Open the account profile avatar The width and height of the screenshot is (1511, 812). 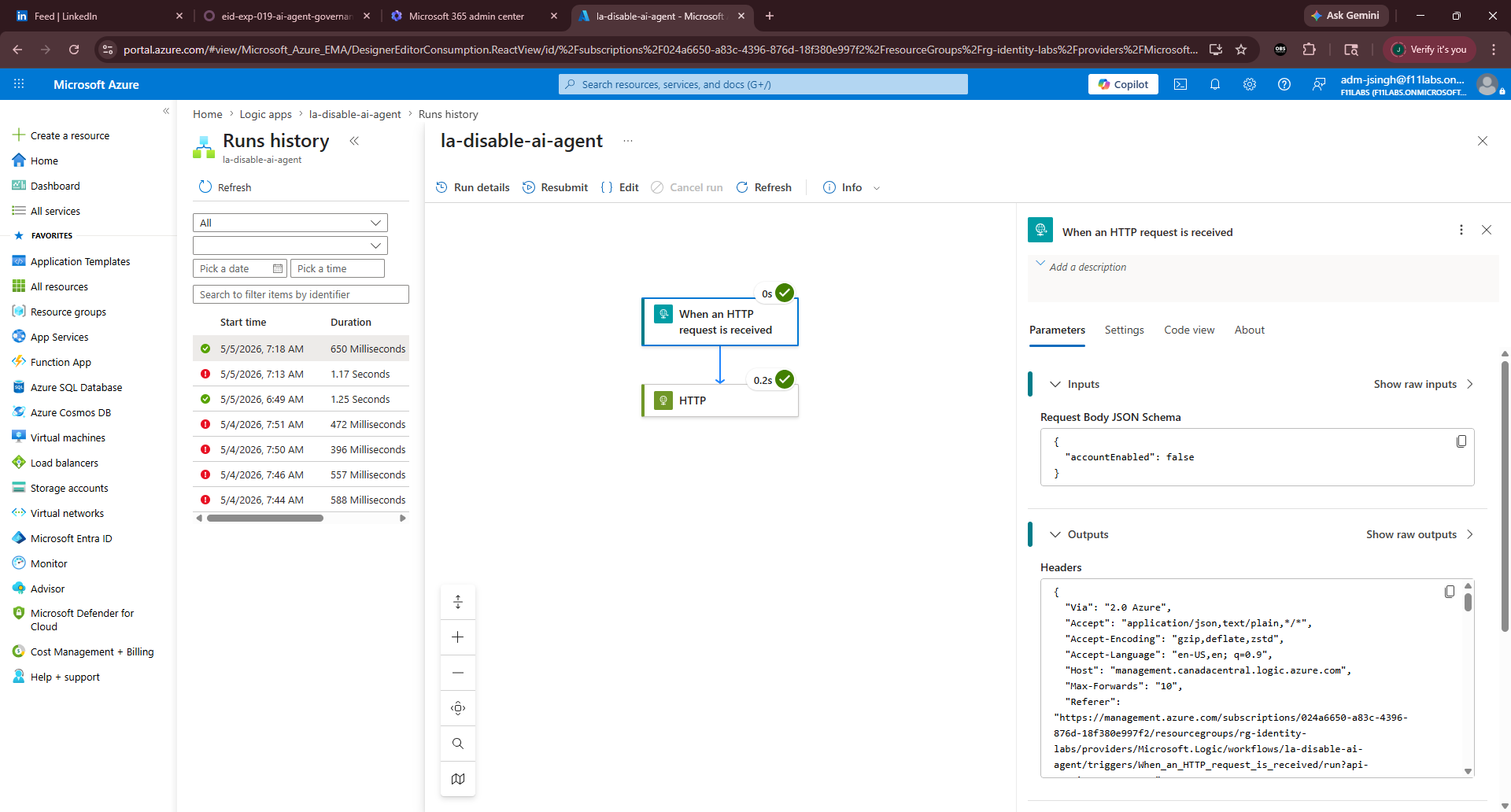(1487, 84)
